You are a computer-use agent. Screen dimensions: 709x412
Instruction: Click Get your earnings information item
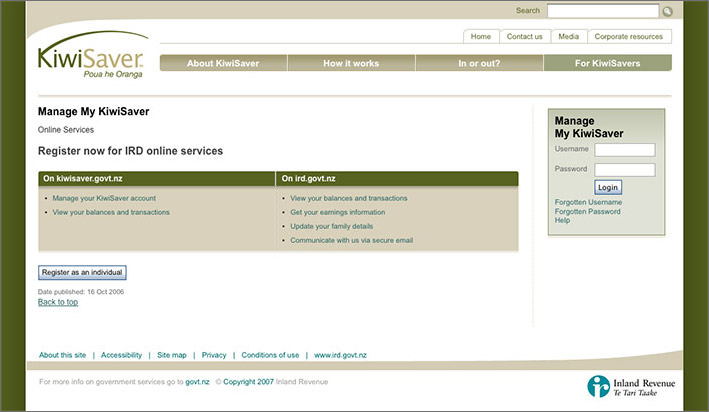tap(338, 212)
